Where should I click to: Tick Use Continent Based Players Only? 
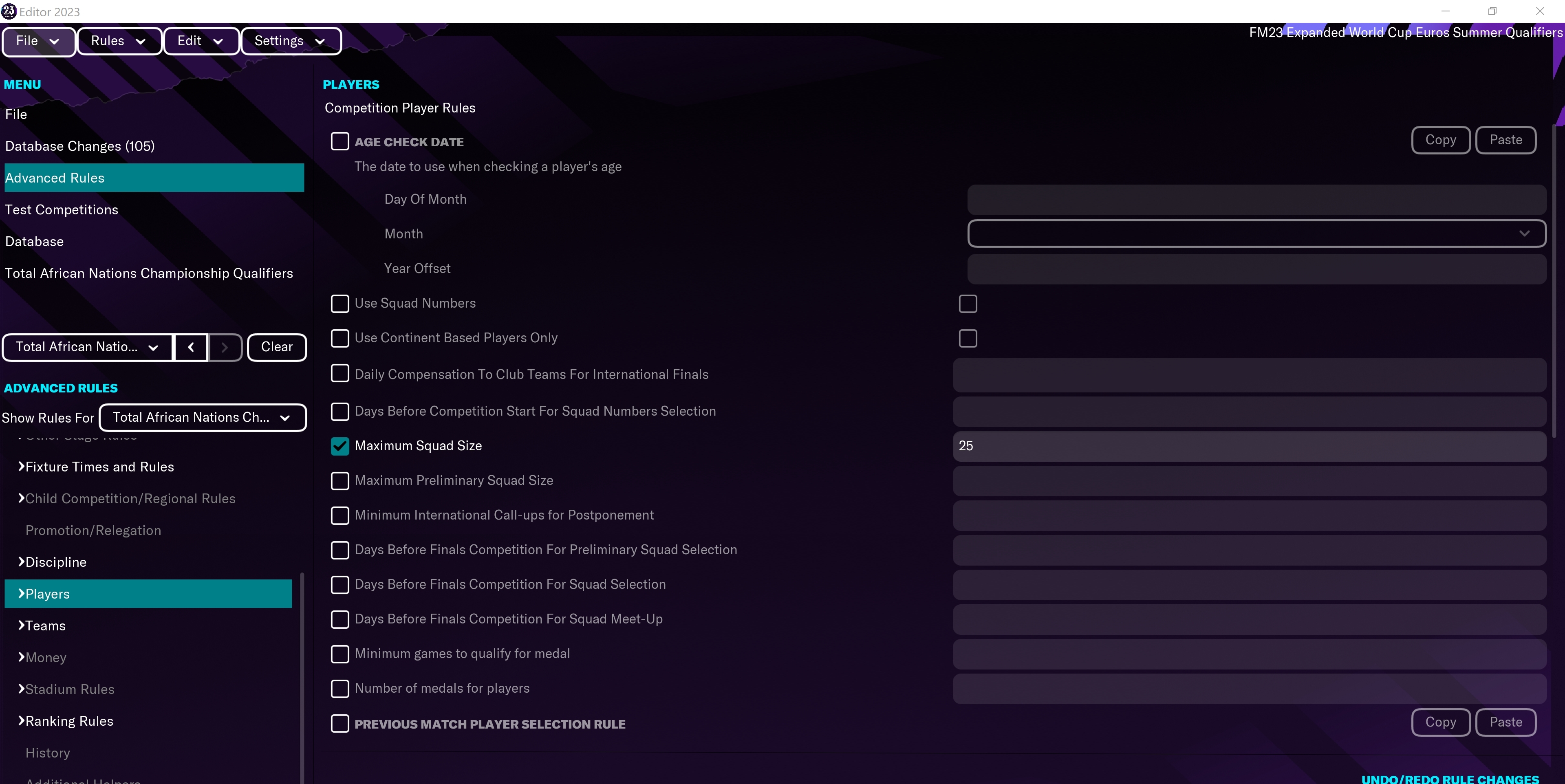[339, 338]
